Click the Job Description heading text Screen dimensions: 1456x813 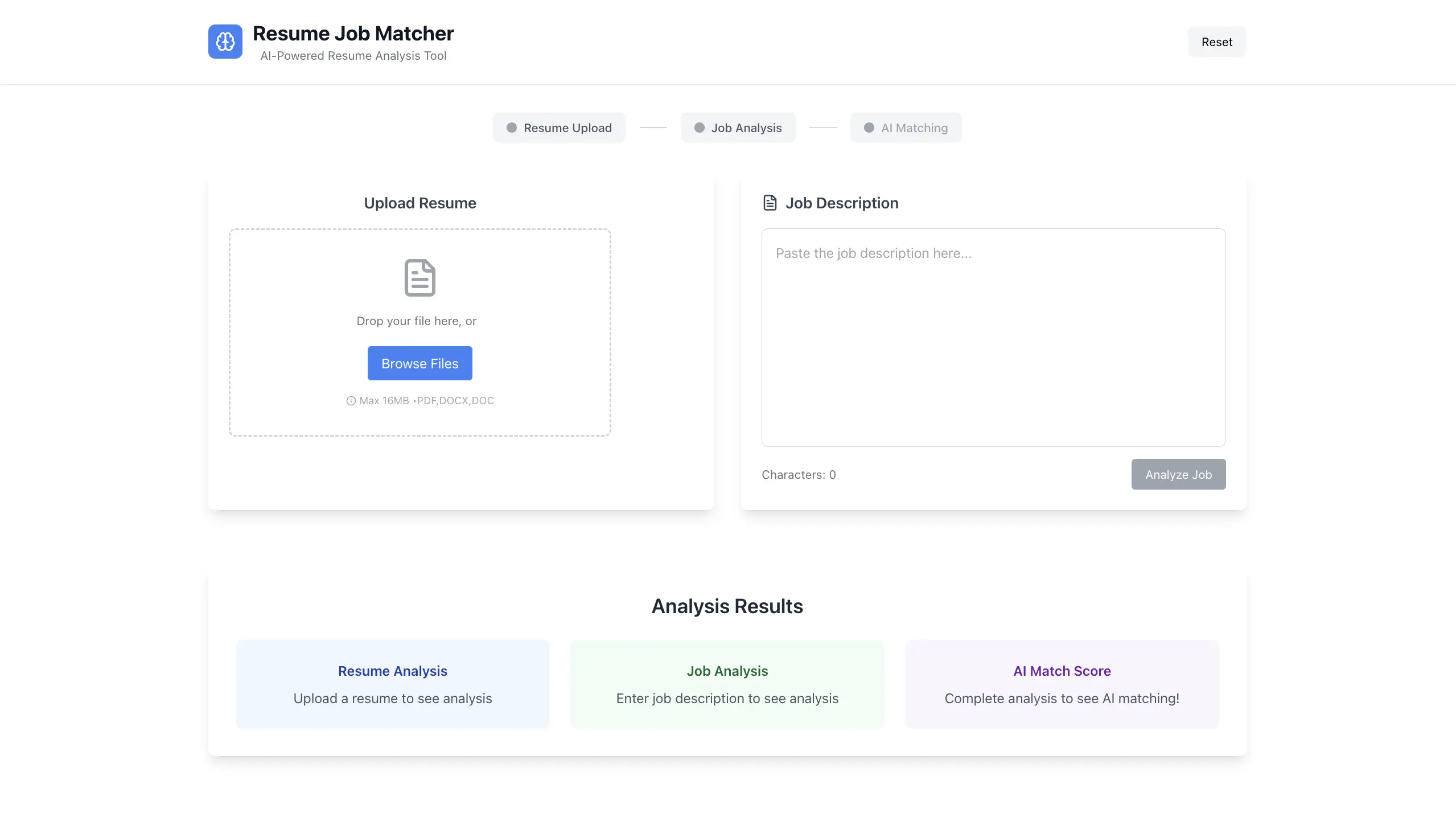click(x=842, y=203)
